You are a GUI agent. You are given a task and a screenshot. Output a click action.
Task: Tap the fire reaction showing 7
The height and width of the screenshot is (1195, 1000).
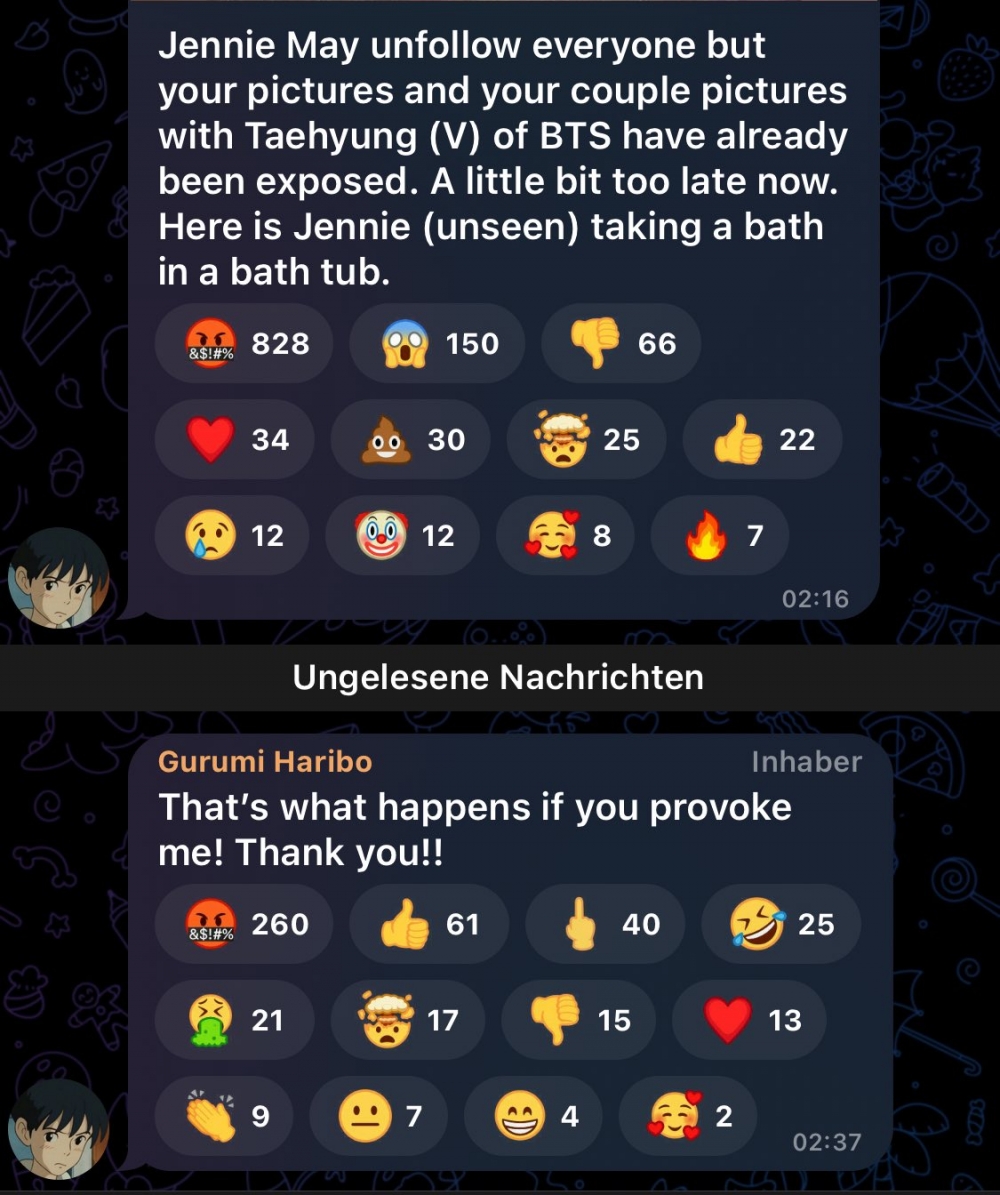point(720,536)
